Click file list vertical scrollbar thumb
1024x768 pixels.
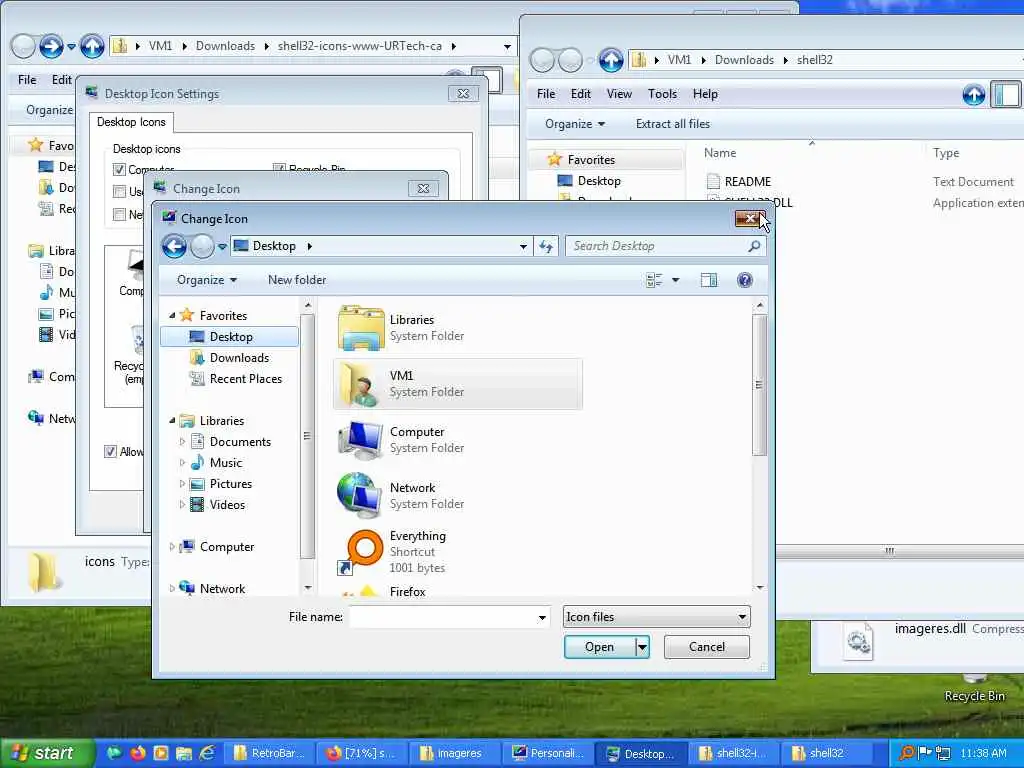(x=759, y=385)
